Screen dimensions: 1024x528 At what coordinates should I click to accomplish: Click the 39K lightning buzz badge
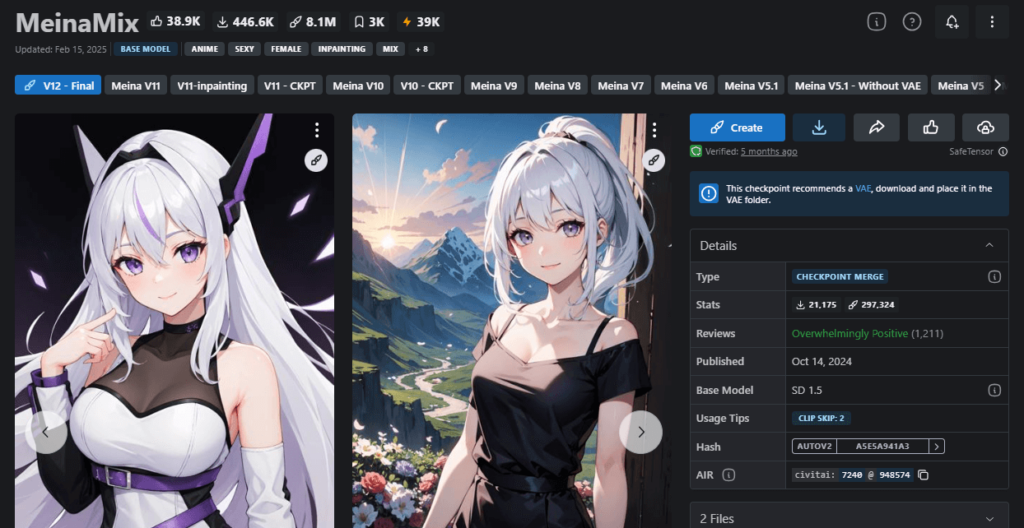click(x=421, y=22)
